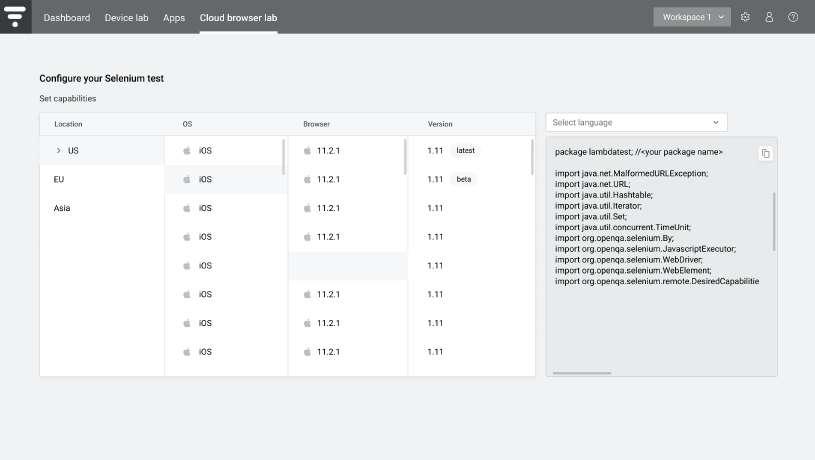Open the help question mark icon
Viewport: 815px width, 460px height.
click(793, 17)
